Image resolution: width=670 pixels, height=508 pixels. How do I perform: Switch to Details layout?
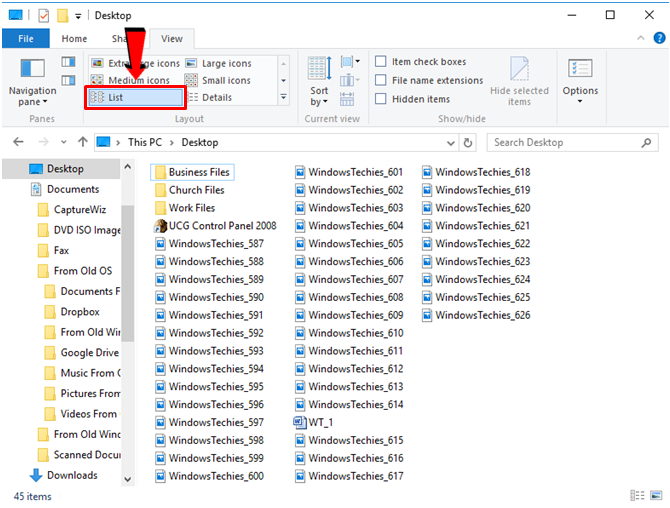tap(210, 97)
